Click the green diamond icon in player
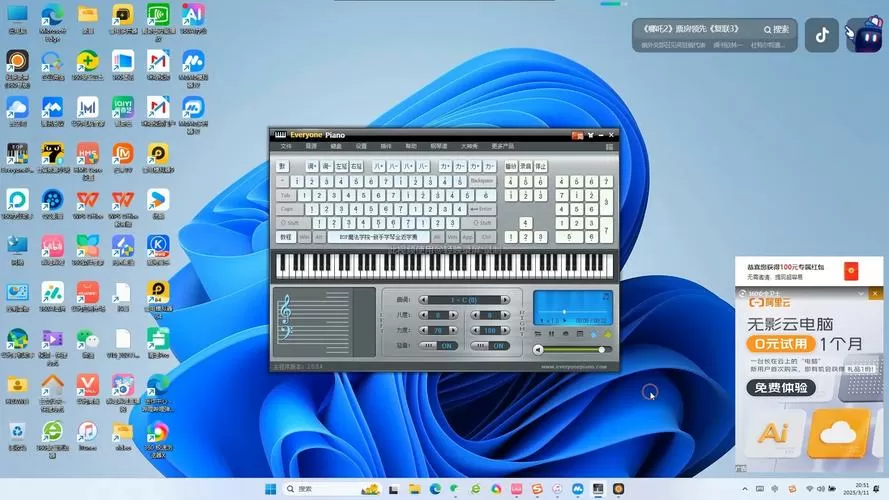The width and height of the screenshot is (889, 500). pyautogui.click(x=608, y=334)
